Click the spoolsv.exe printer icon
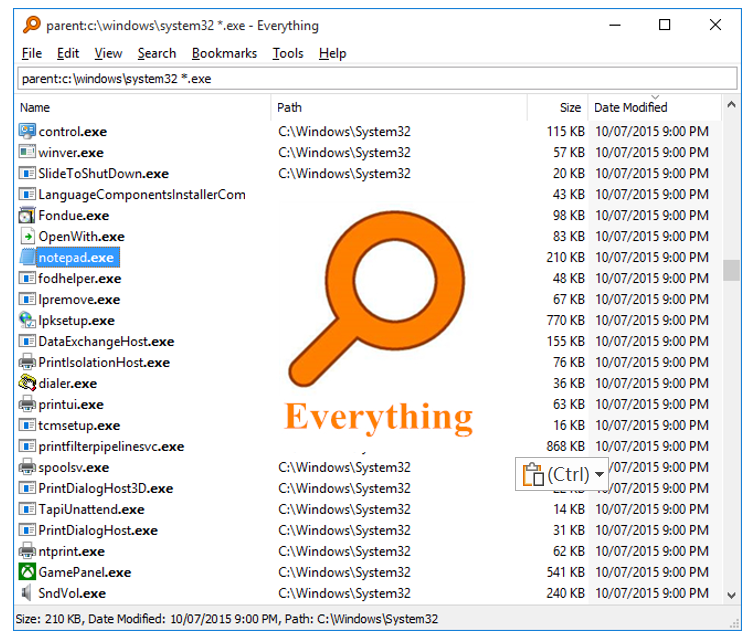The height and width of the screenshot is (639, 756). click(x=27, y=467)
